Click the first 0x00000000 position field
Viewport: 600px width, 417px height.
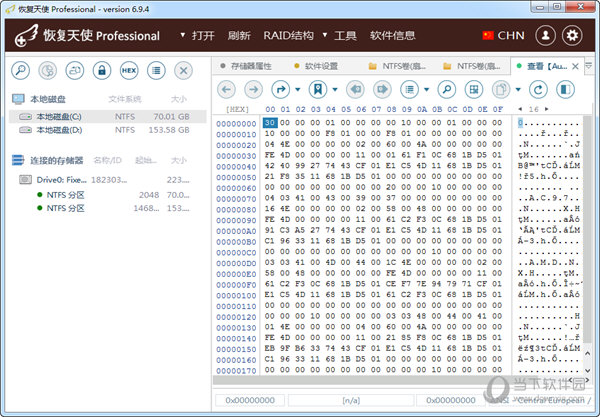pyautogui.click(x=250, y=400)
